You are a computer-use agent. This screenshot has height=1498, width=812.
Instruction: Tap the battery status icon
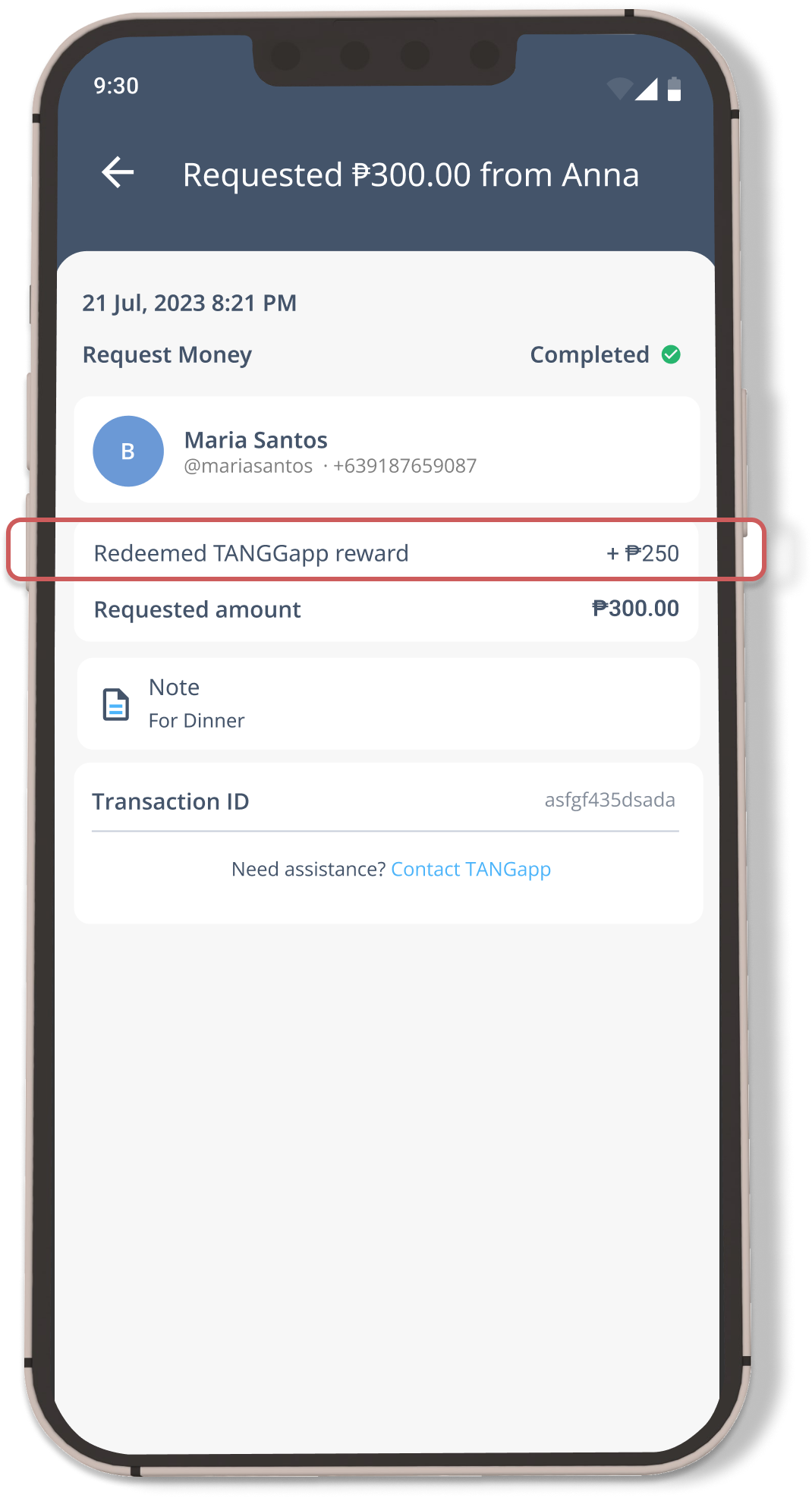[674, 89]
